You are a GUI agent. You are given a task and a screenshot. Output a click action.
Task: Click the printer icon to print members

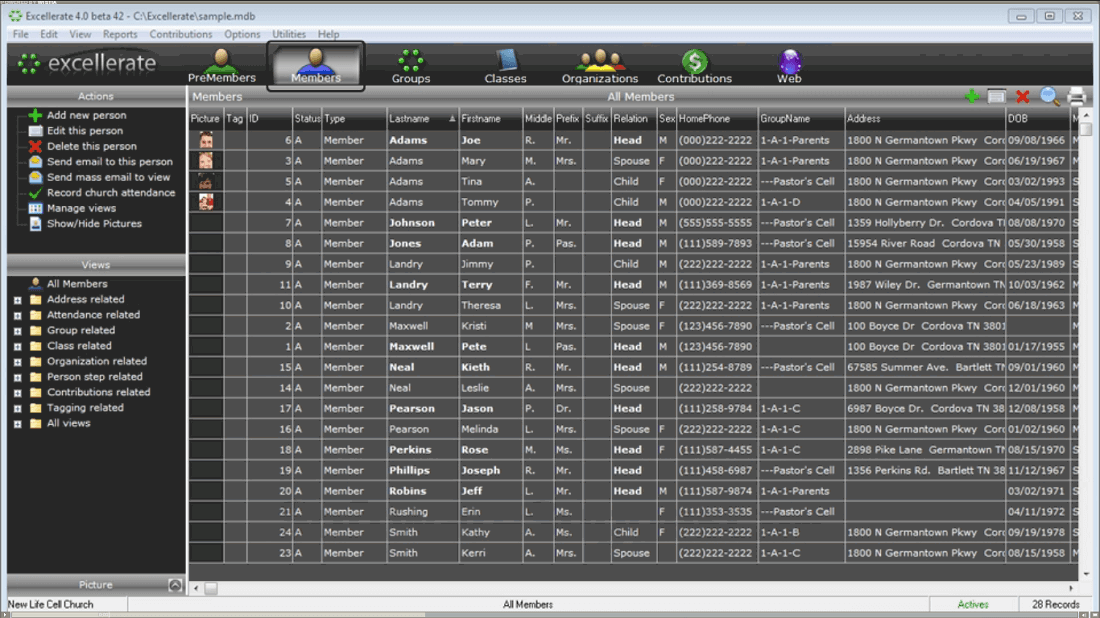[1078, 96]
